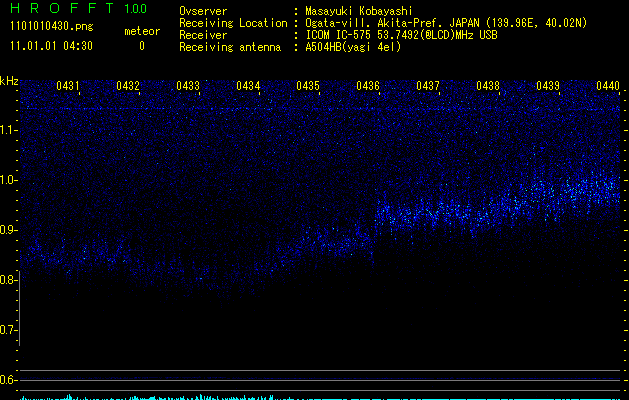
Task: Click the 0435 time marker
Action: pos(308,87)
